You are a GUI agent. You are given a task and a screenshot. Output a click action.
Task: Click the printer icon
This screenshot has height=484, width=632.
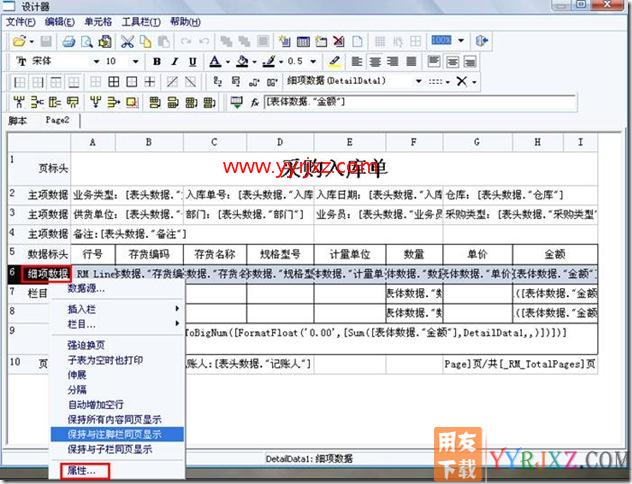(x=69, y=41)
